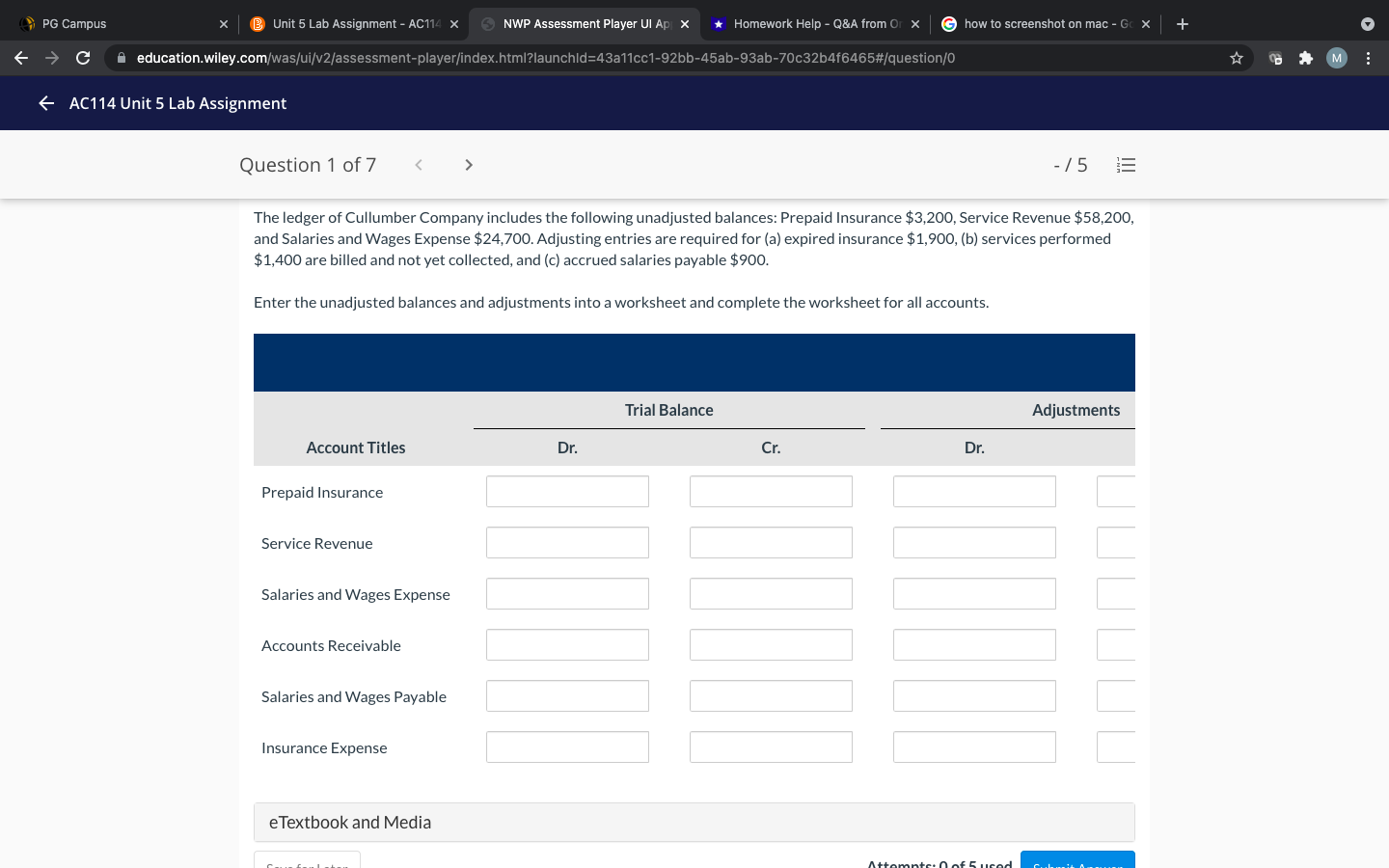The image size is (1389, 868).
Task: Click the extension icon beside the star
Action: tap(1275, 58)
